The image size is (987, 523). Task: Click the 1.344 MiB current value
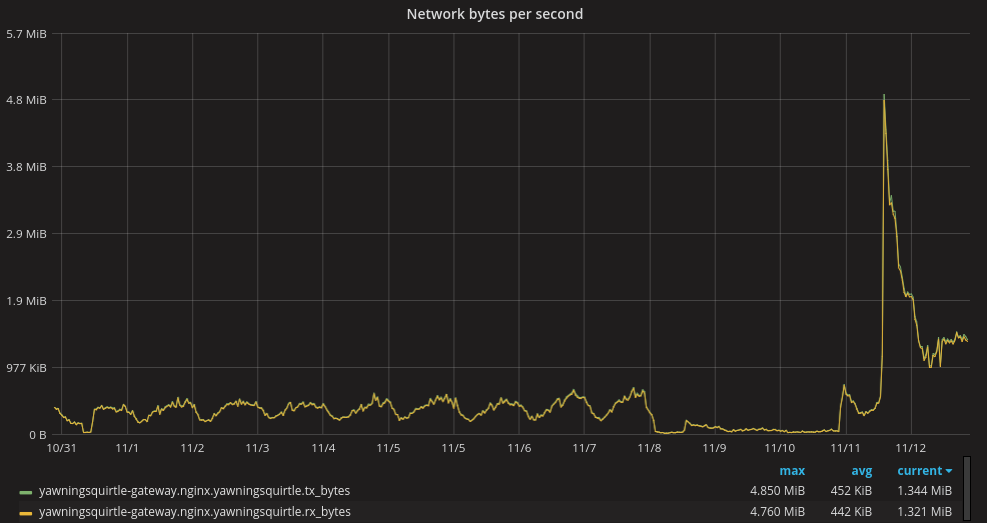pos(924,491)
